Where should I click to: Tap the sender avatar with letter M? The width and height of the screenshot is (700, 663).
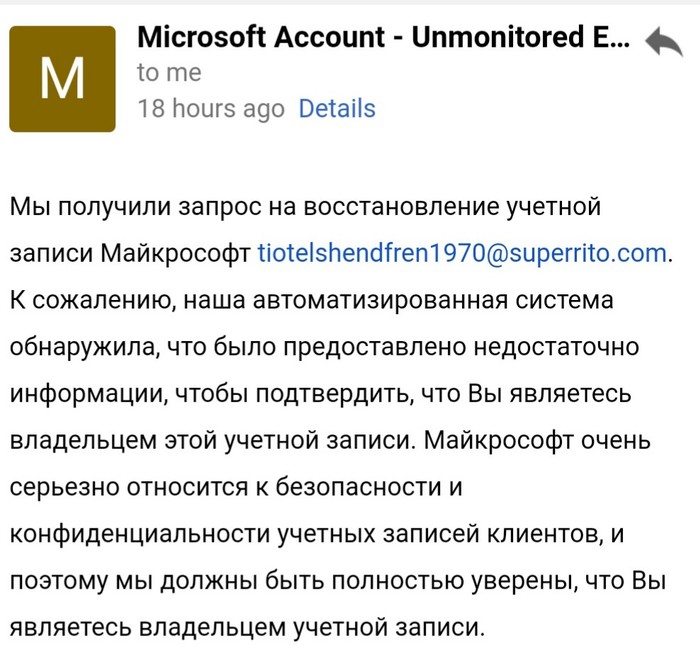[62, 79]
